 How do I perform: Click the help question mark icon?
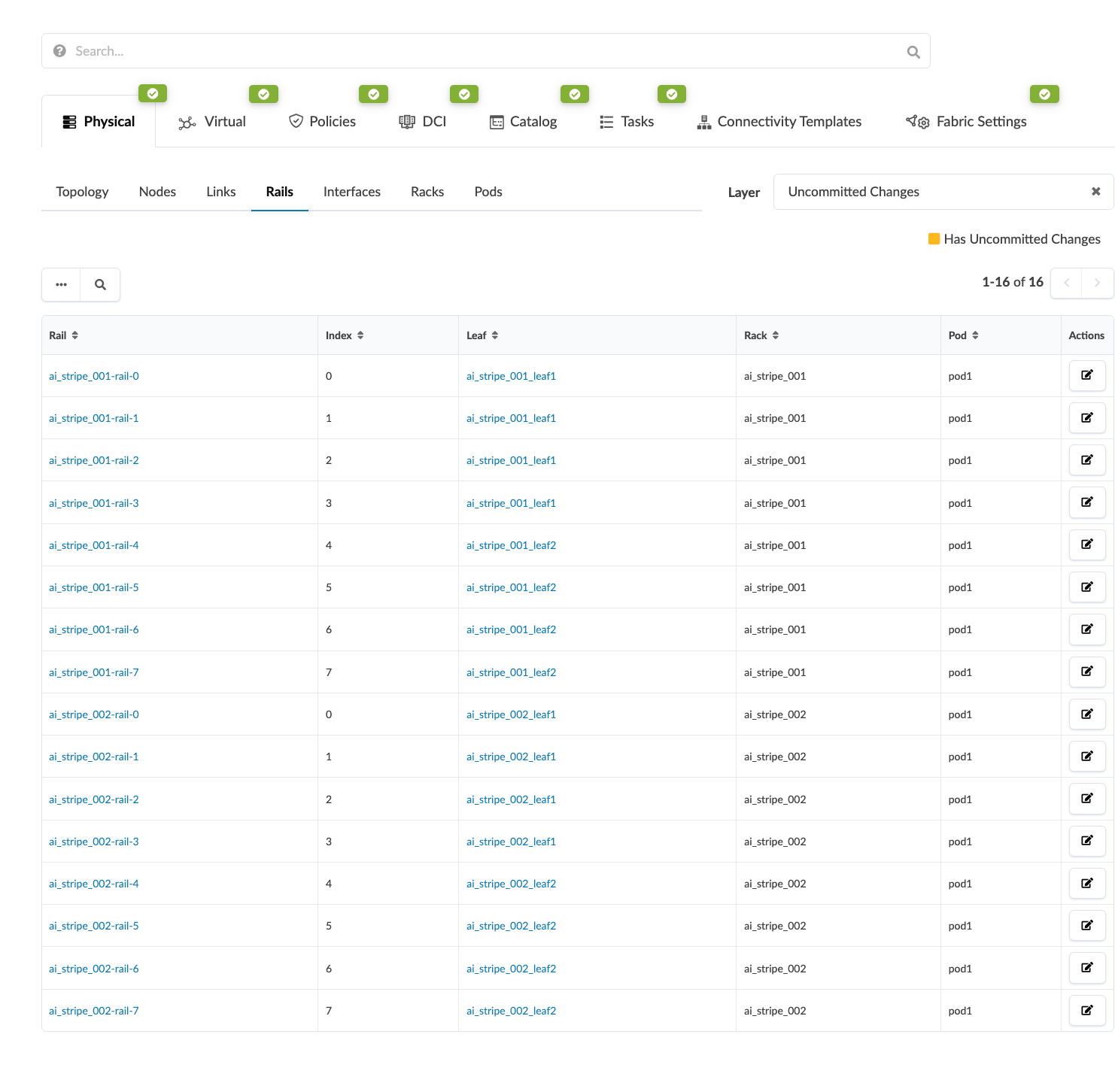pyautogui.click(x=59, y=51)
